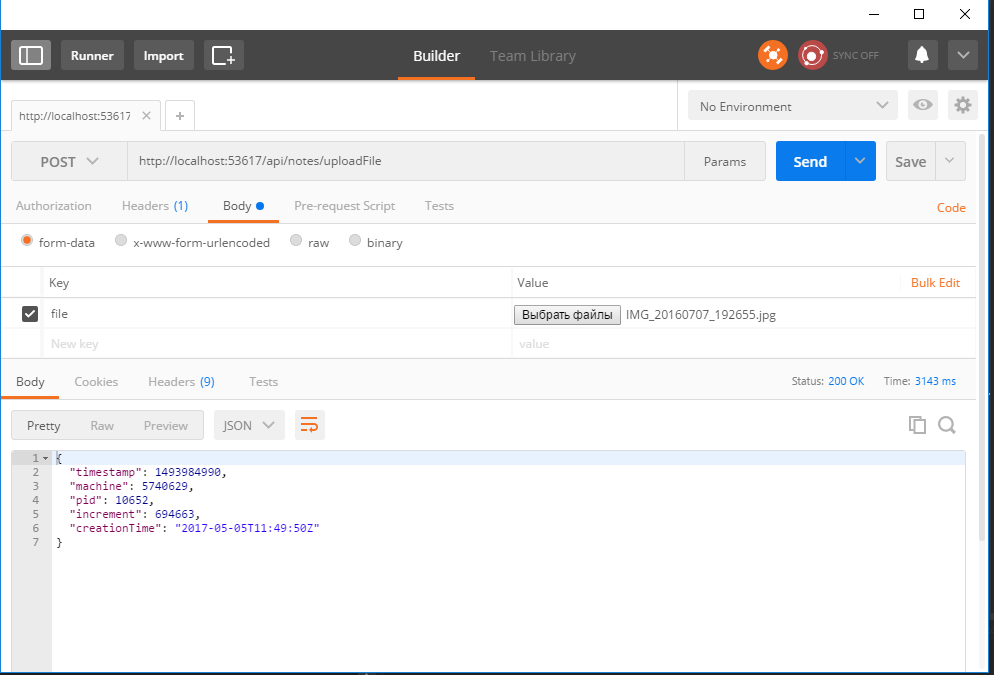Open Pre-request Script tab
994x675 pixels.
click(x=344, y=206)
